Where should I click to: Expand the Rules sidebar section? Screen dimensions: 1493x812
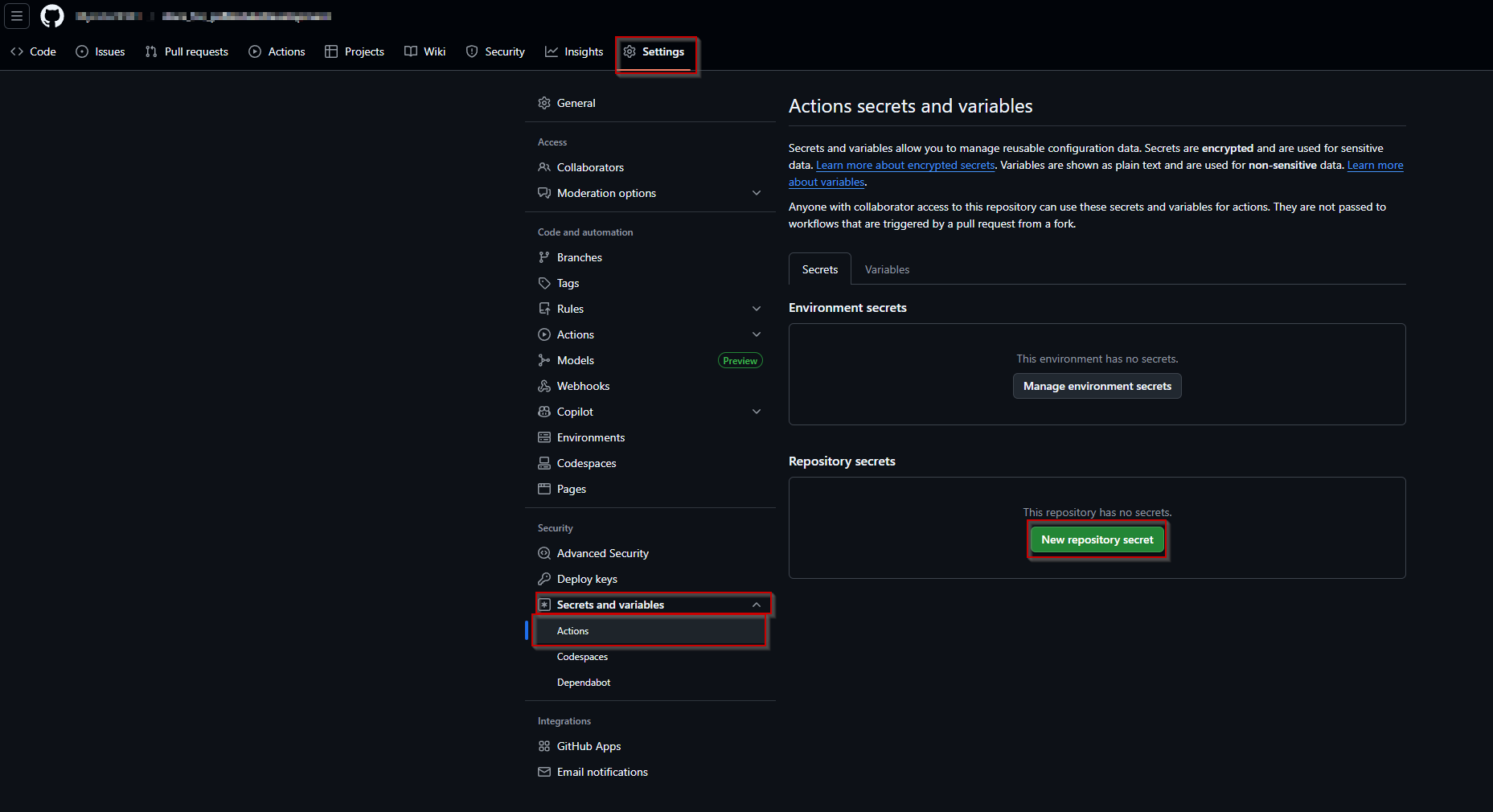click(756, 308)
